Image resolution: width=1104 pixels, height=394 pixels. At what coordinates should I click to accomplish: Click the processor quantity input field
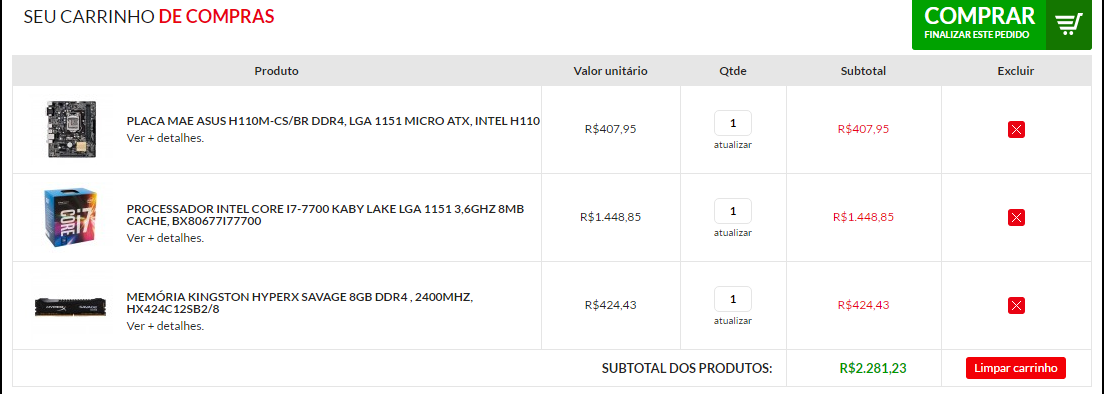pos(733,211)
